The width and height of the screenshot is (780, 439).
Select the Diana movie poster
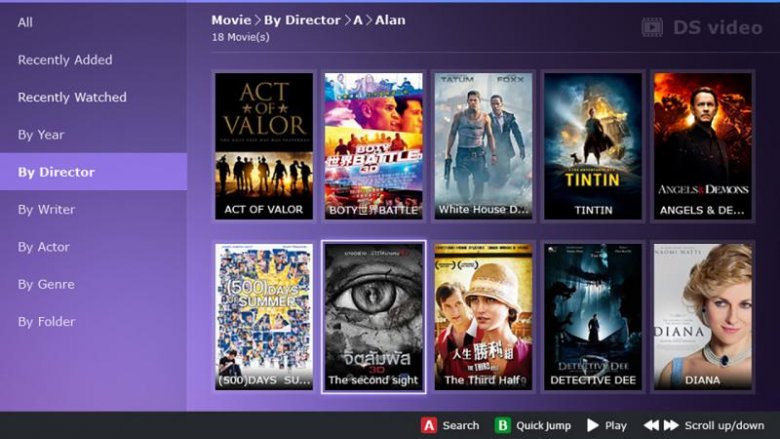coord(702,316)
